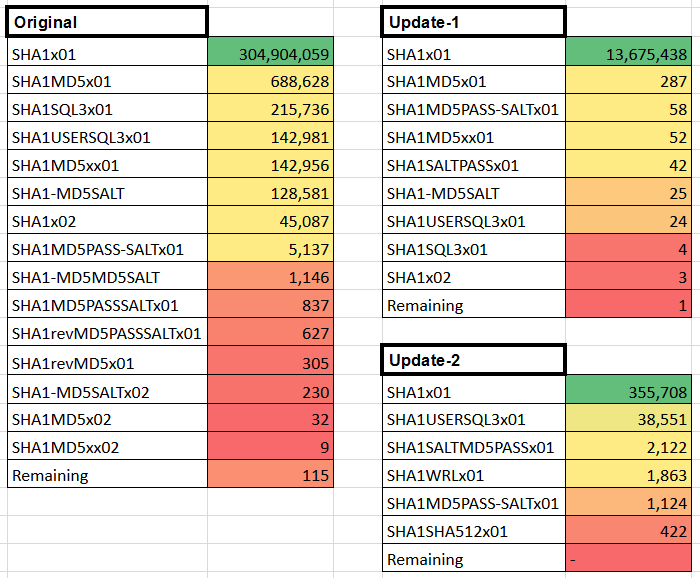Select the SHA1SHA512x01 label cell

click(474, 530)
